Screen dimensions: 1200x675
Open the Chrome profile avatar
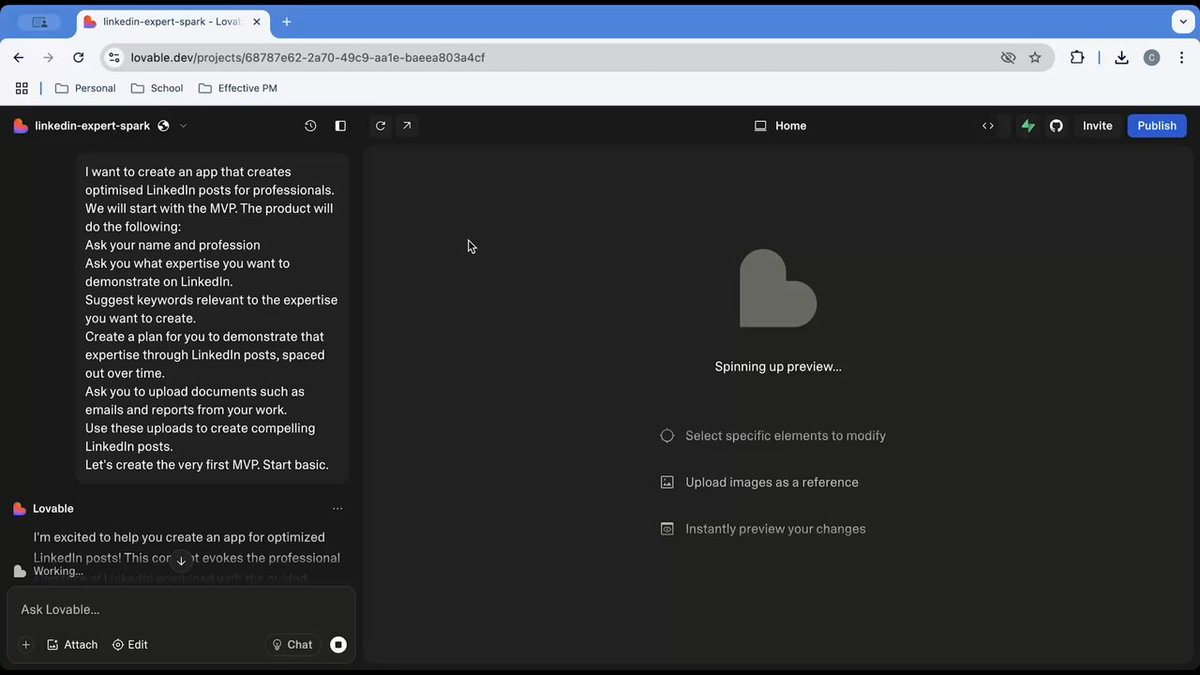pos(1152,58)
